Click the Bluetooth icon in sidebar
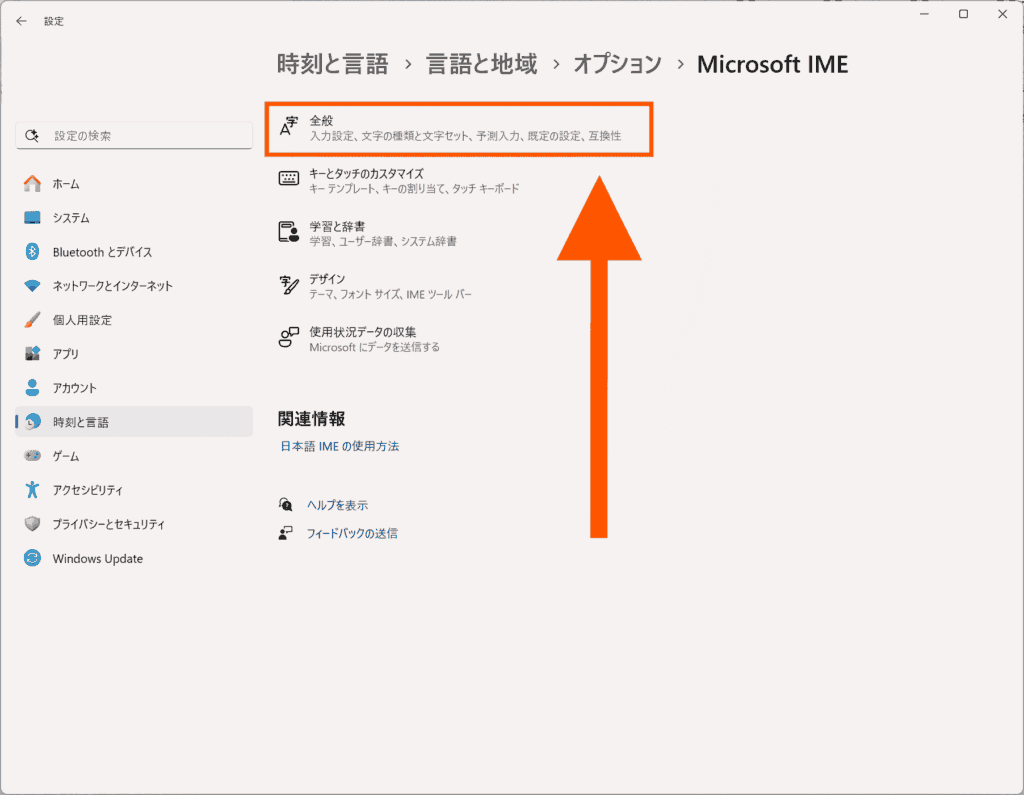The height and width of the screenshot is (795, 1024). click(x=32, y=251)
